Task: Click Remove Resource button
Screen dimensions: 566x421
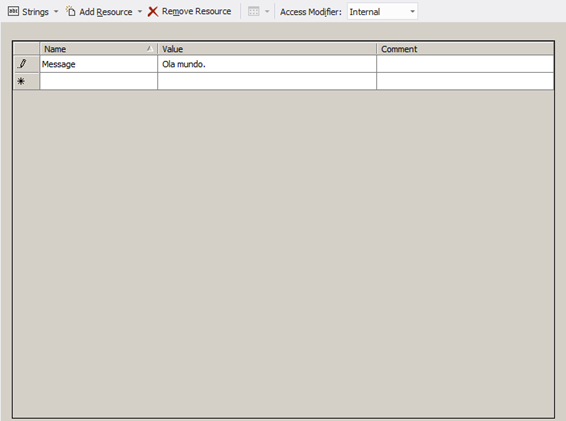Action: pyautogui.click(x=190, y=12)
